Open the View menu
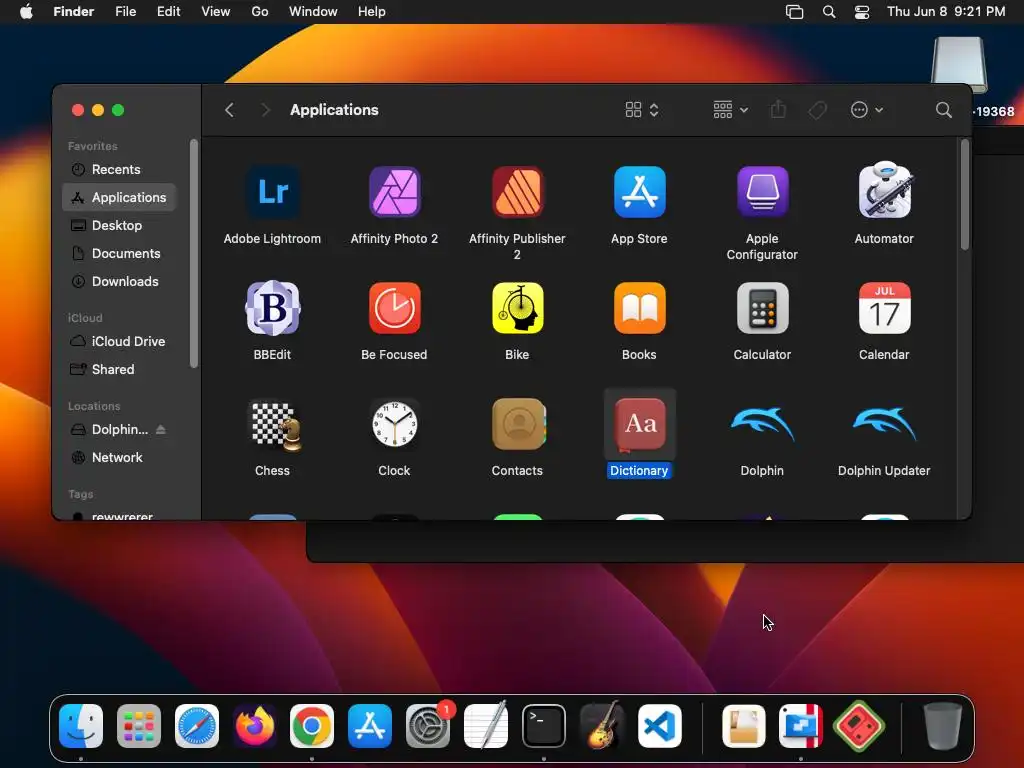This screenshot has width=1024, height=768. tap(216, 12)
